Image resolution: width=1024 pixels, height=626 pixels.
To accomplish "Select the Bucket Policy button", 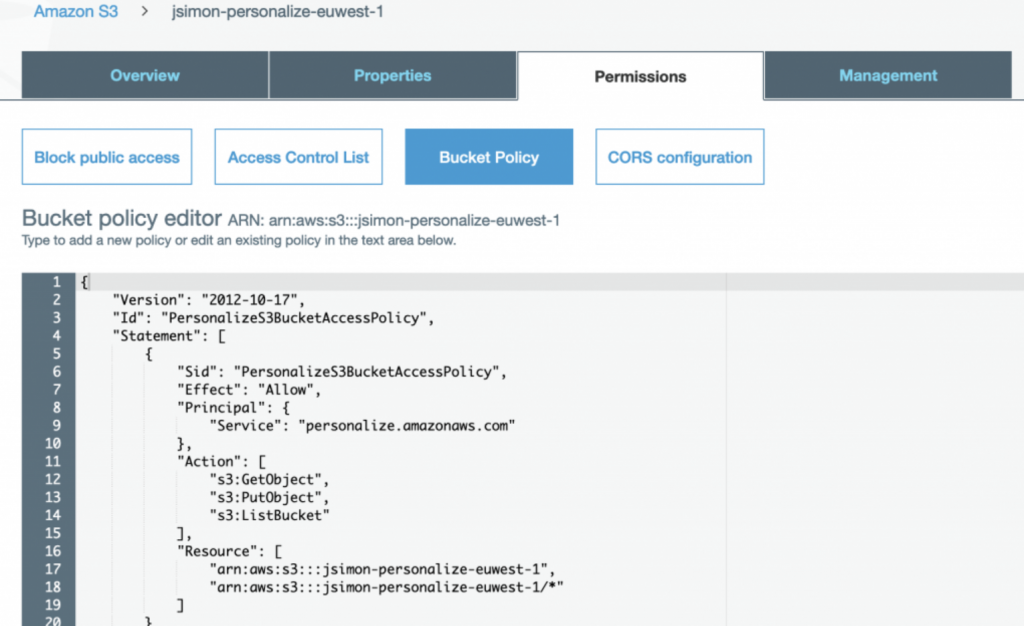I will tap(489, 157).
